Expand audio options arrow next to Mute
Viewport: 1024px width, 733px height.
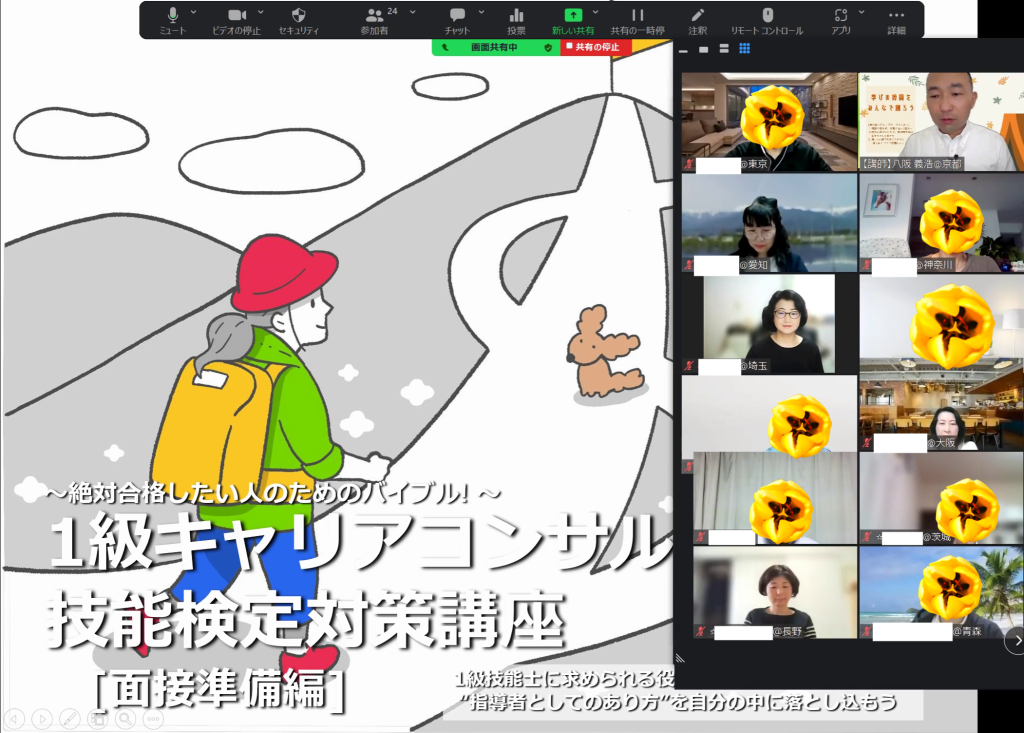point(193,12)
